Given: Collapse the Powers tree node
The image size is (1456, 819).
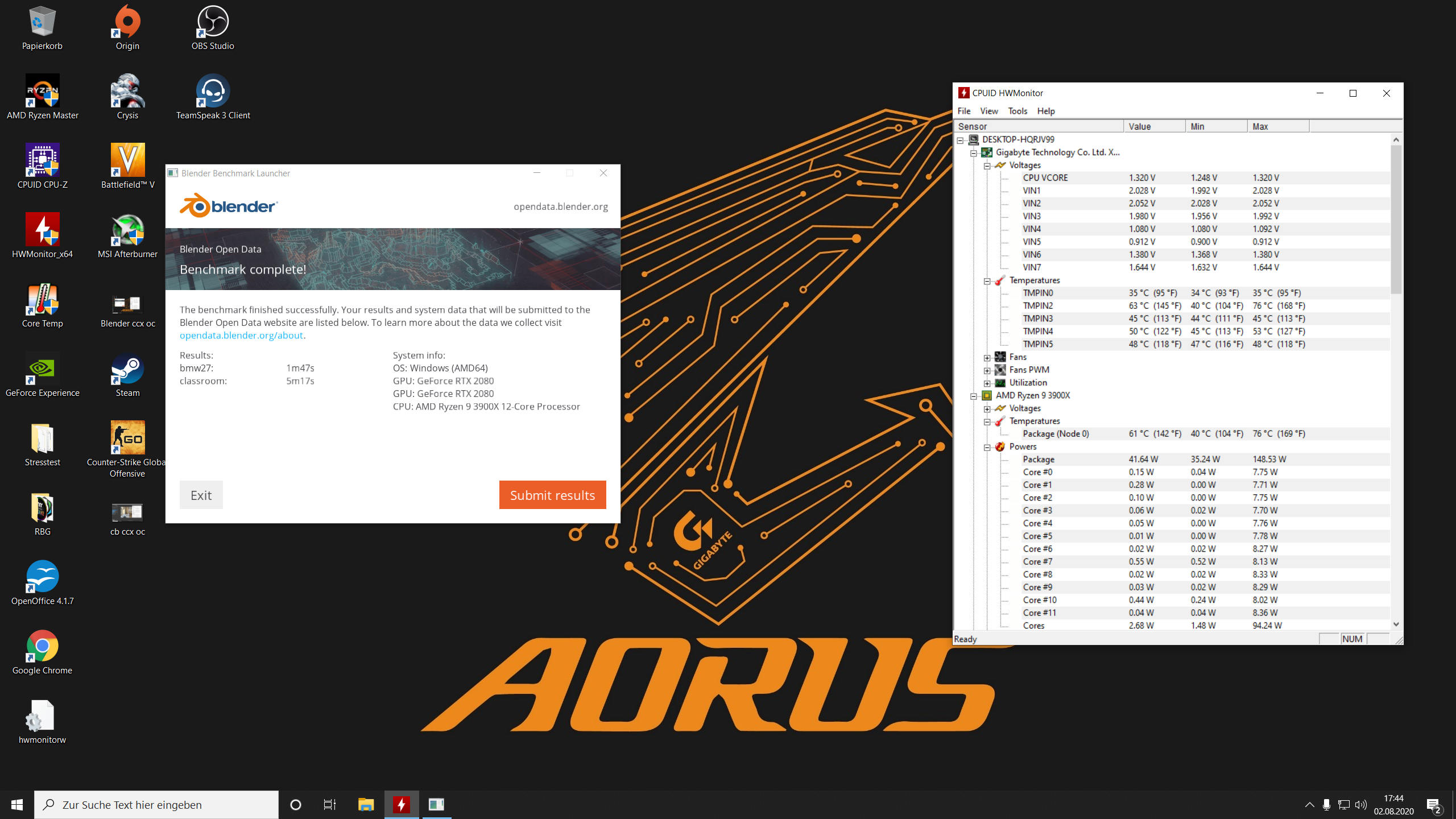Looking at the screenshot, I should 987,447.
